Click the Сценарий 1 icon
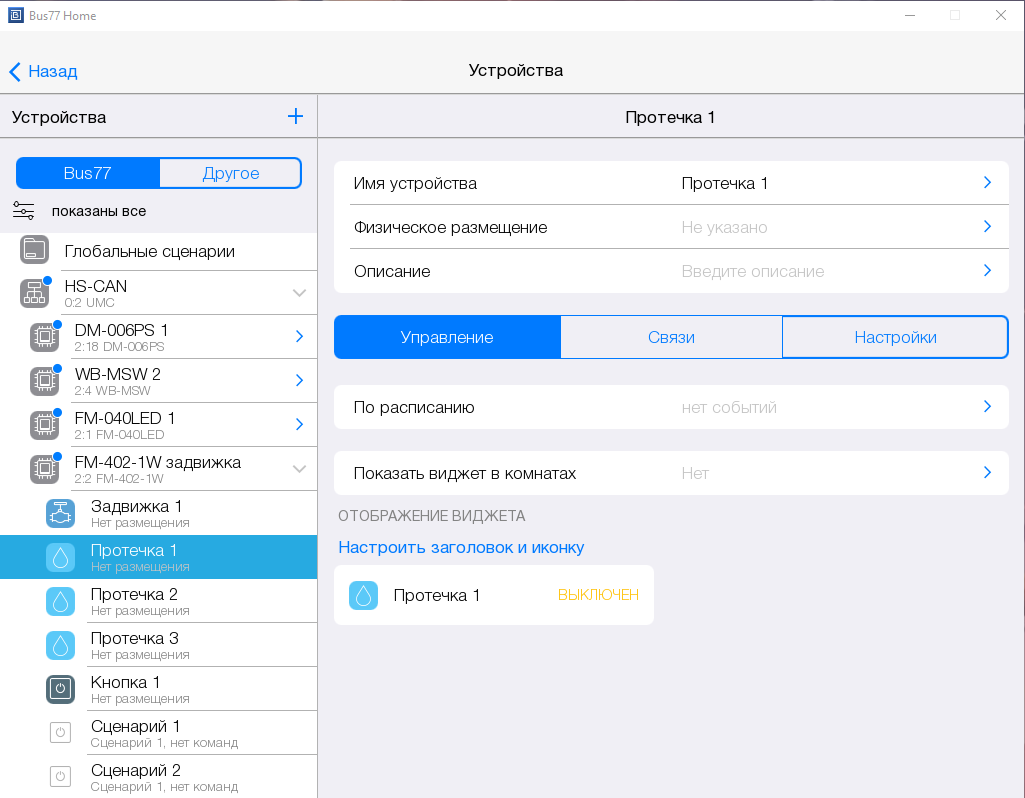Image resolution: width=1025 pixels, height=798 pixels. [x=60, y=733]
